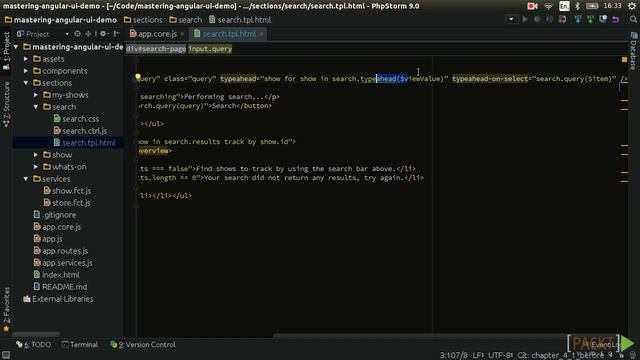The height and width of the screenshot is (360, 640).
Task: Open Project panel settings gear
Action: (x=103, y=34)
